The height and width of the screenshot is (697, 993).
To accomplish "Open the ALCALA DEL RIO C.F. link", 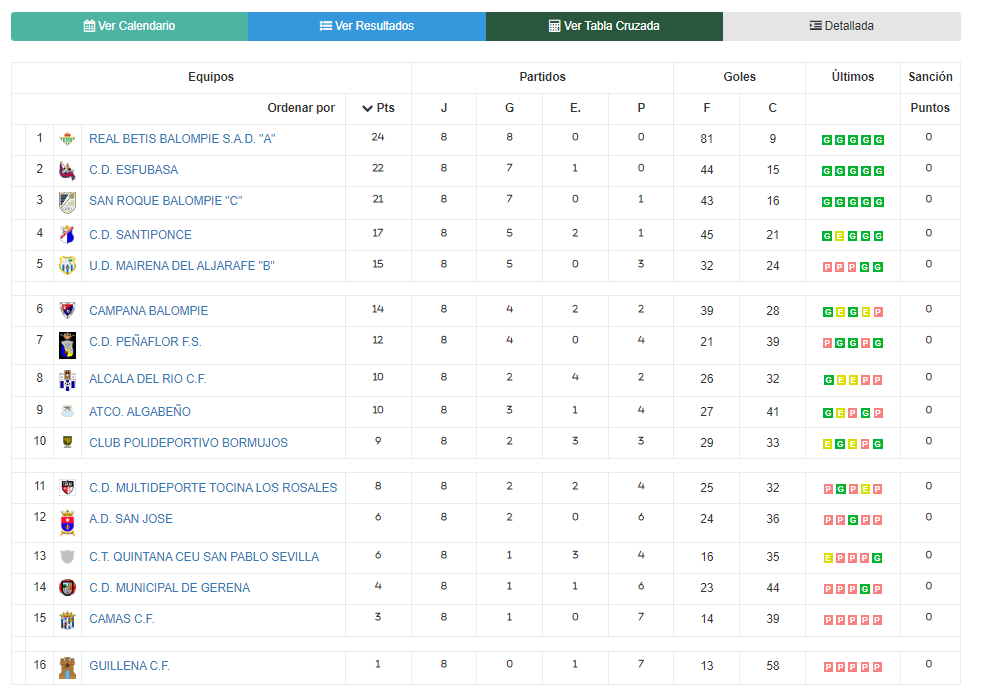I will [x=148, y=379].
